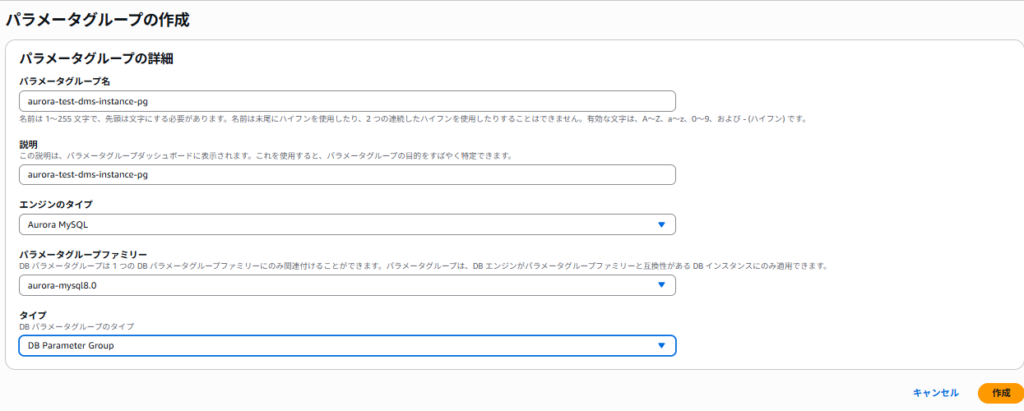Click the 説明 field label
This screenshot has width=1024, height=411.
pyautogui.click(x=28, y=144)
